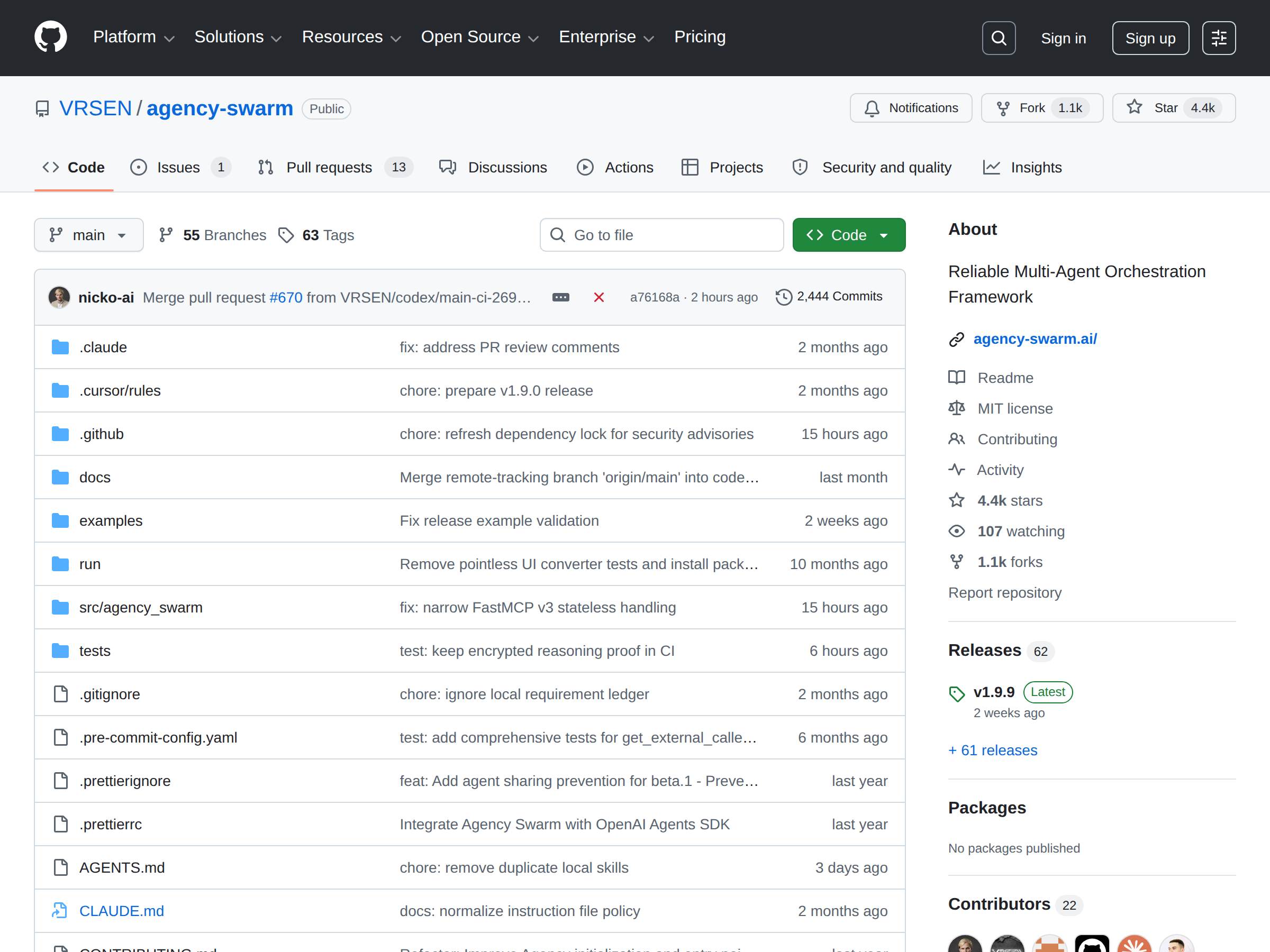Open the green Code dropdown
Screen dimensions: 1270x952
click(849, 235)
